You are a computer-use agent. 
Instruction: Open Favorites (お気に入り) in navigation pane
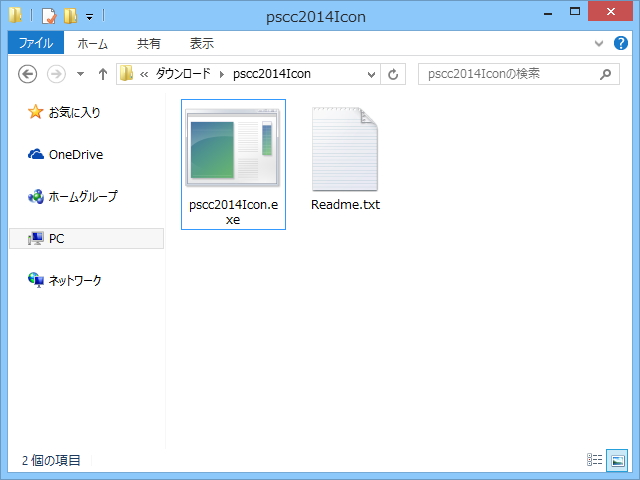[64, 112]
